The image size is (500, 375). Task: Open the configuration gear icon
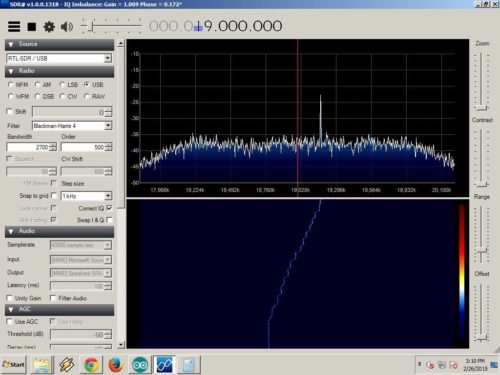(49, 26)
